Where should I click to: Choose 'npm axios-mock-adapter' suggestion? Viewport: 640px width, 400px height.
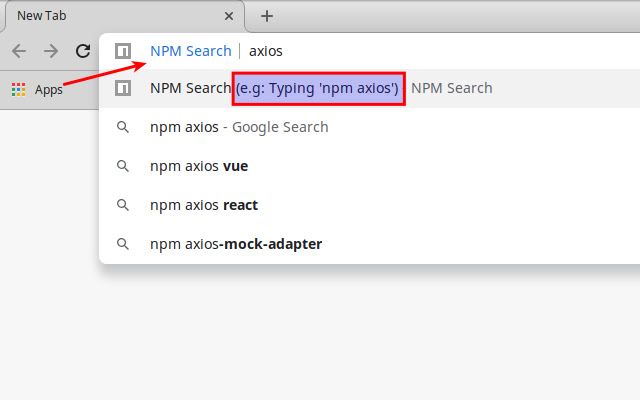(369, 244)
